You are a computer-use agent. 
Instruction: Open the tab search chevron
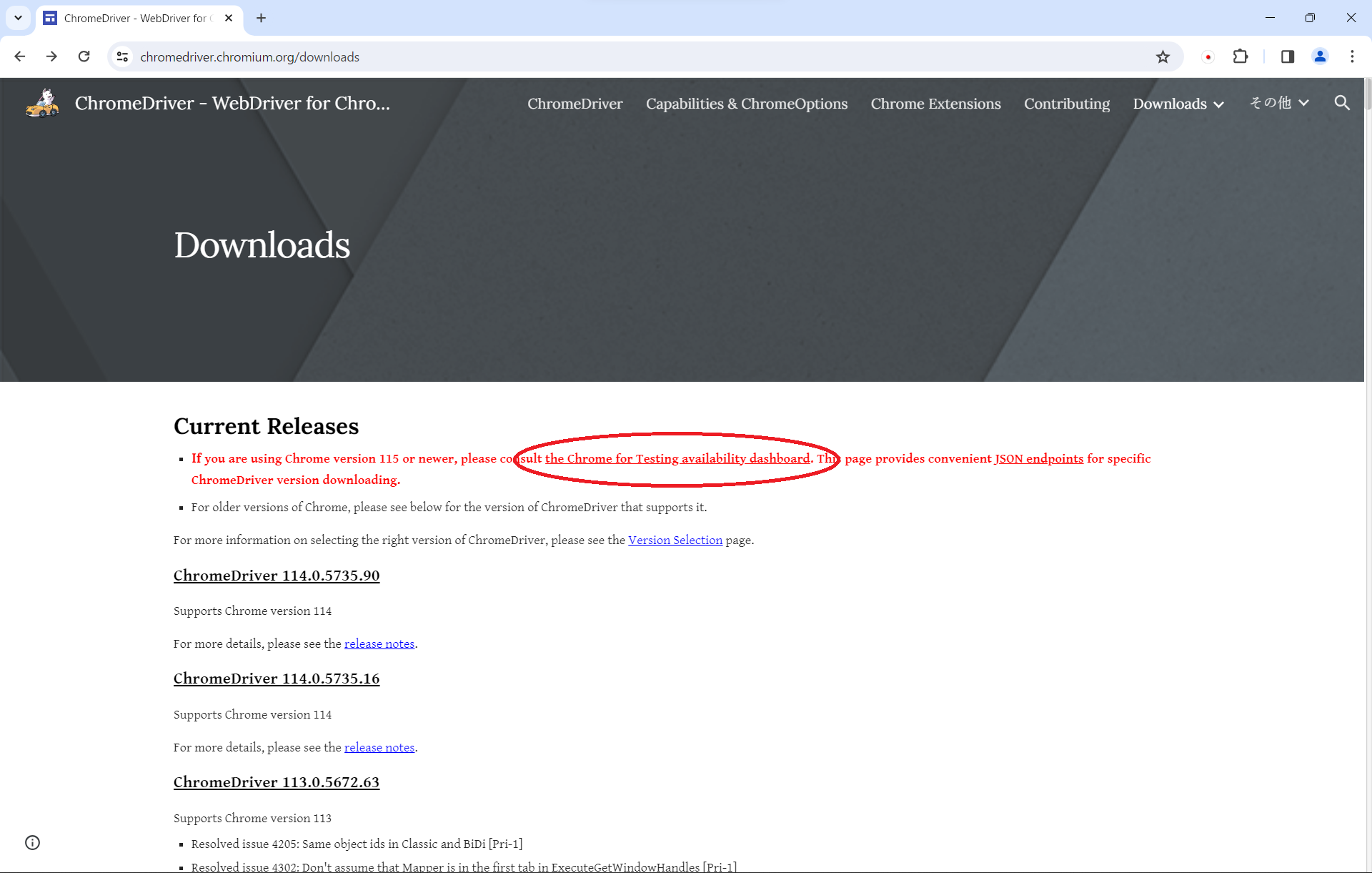(x=18, y=18)
